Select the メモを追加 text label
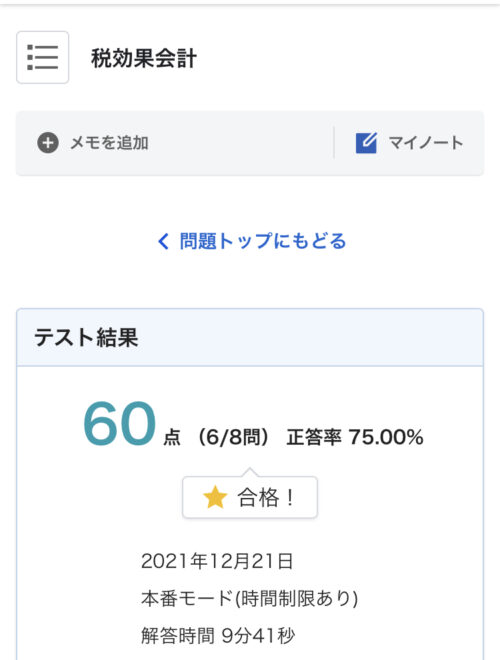 point(109,143)
